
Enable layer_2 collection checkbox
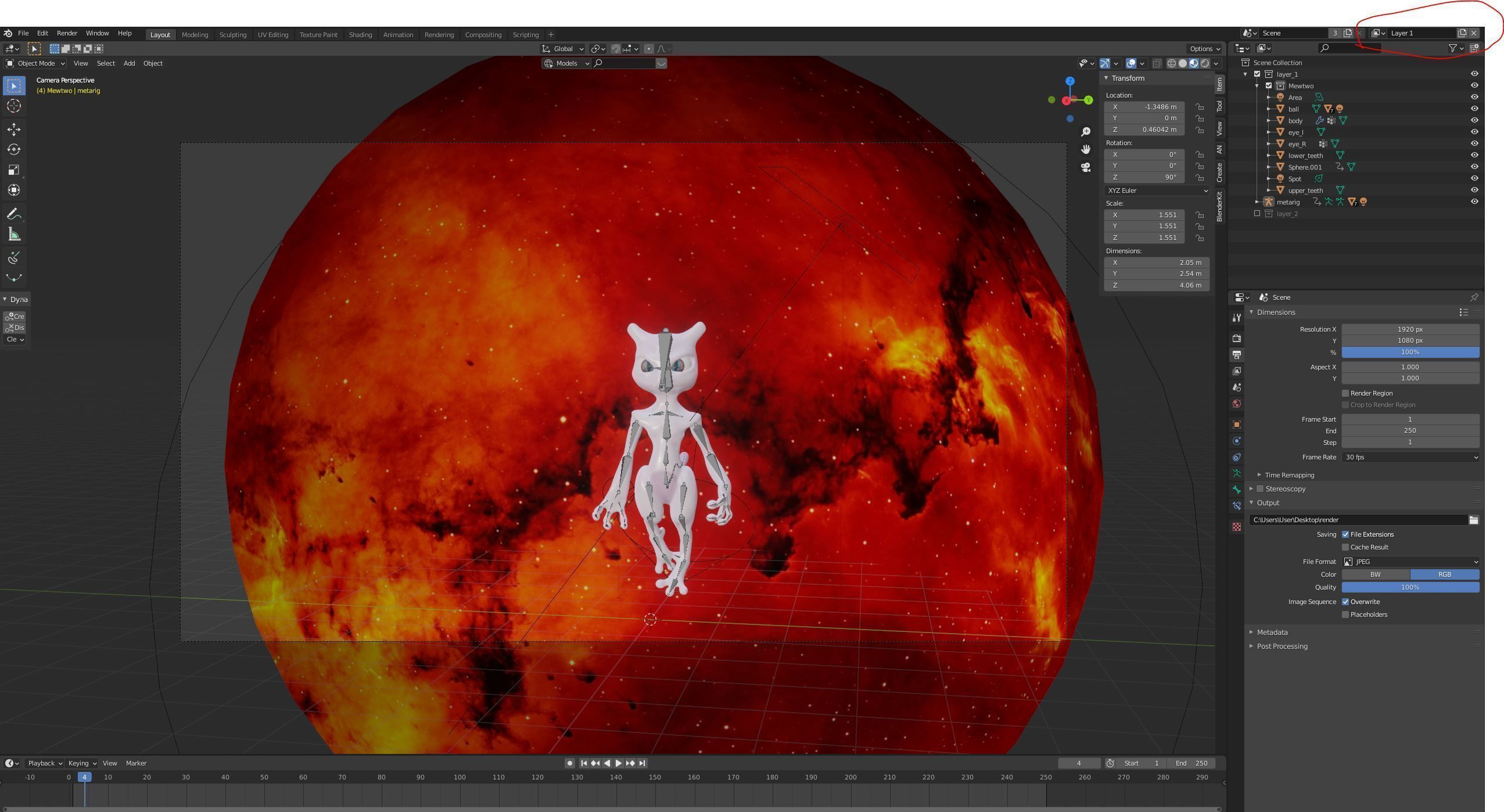click(x=1257, y=214)
